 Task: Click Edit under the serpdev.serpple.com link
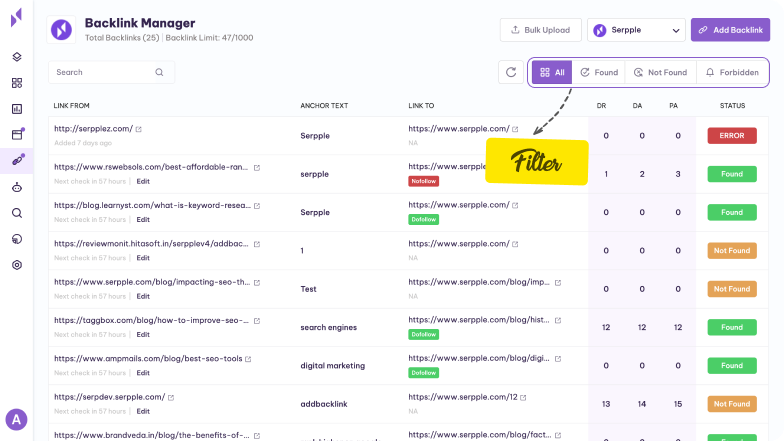tap(143, 412)
